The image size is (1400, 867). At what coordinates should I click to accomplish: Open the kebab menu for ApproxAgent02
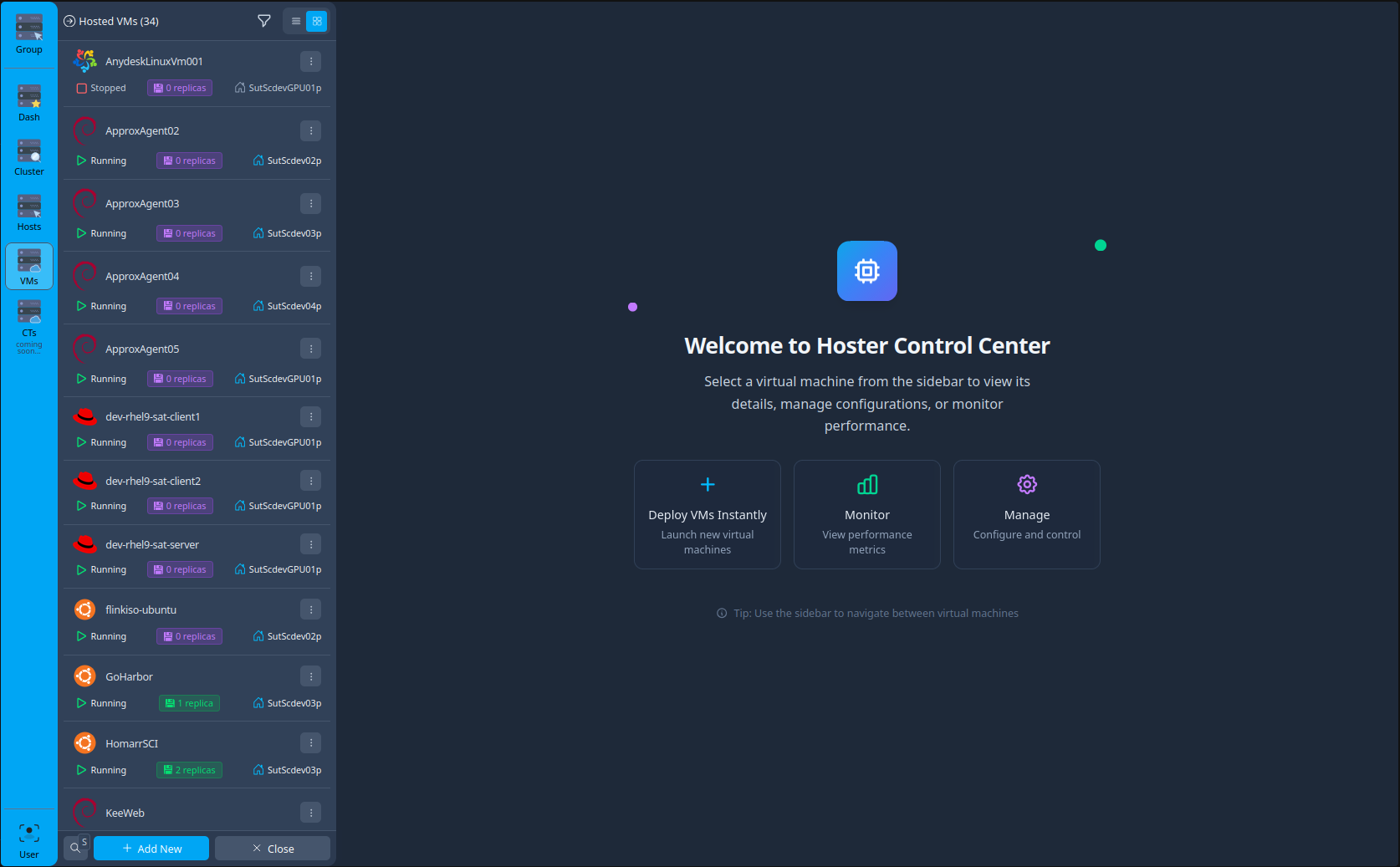click(310, 130)
